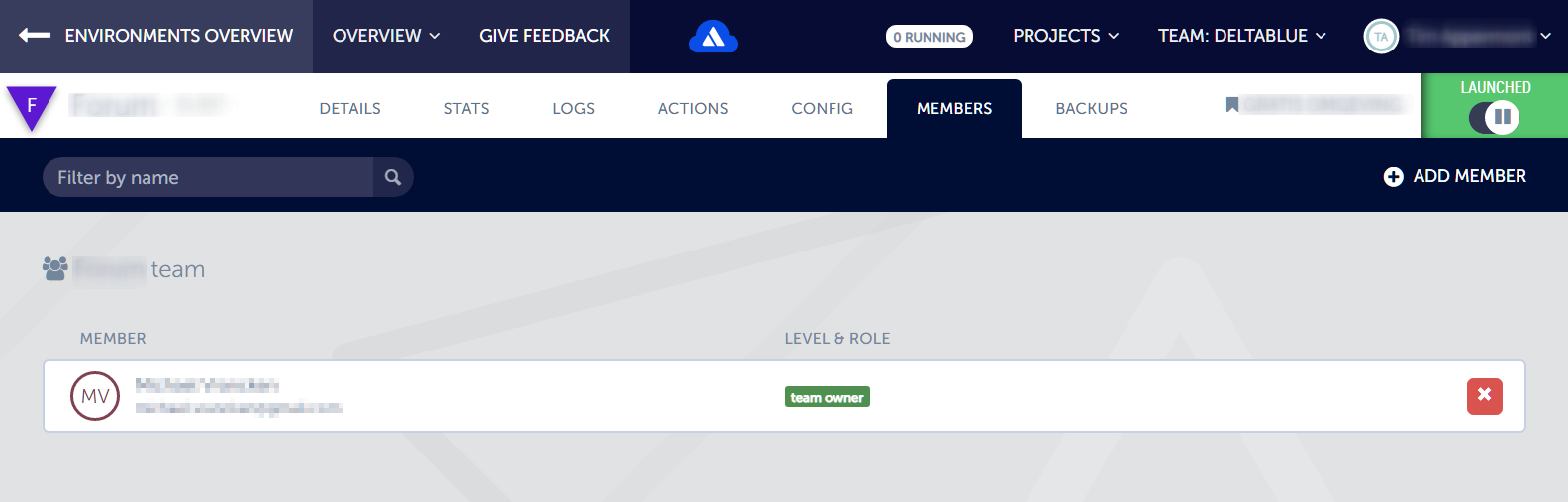This screenshot has width=1568, height=502.
Task: Go to the Config tab
Action: tap(822, 108)
